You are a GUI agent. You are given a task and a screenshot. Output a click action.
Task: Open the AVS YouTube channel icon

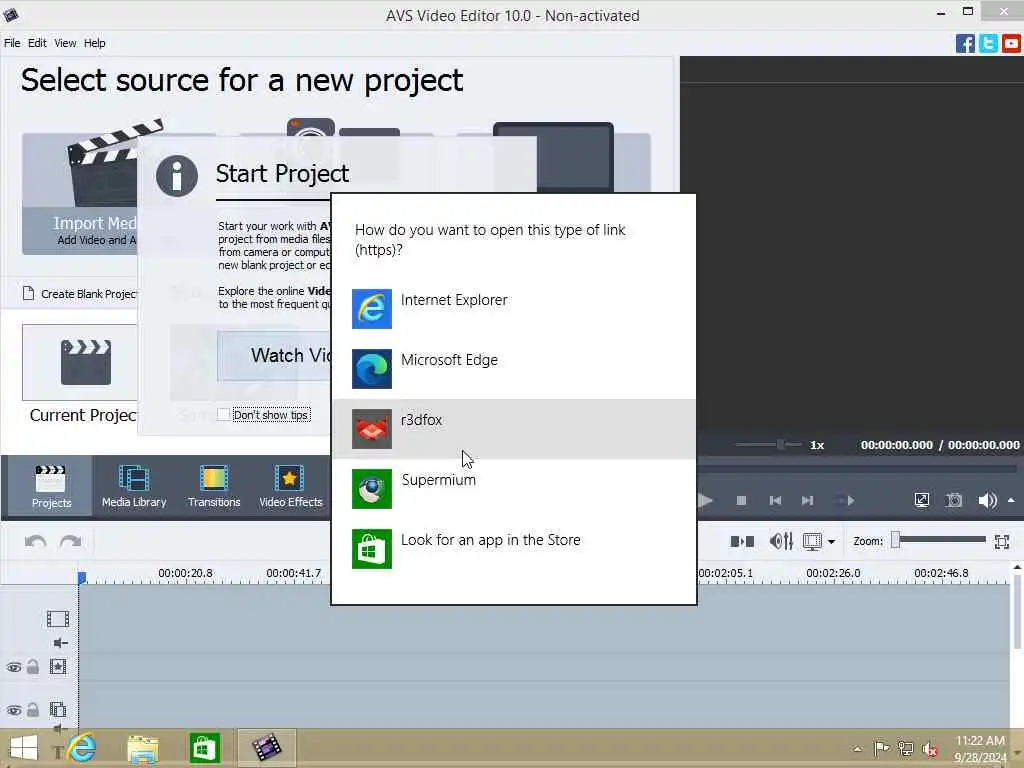click(x=1011, y=44)
